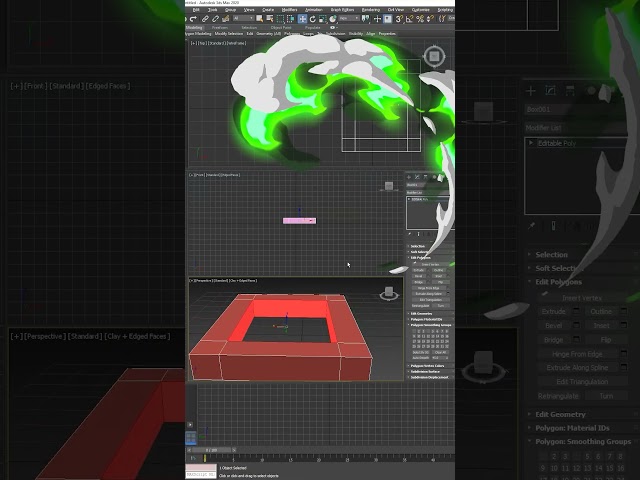Screen dimensions: 640x480
Task: Open the Modifier List dropdown
Action: (429, 193)
